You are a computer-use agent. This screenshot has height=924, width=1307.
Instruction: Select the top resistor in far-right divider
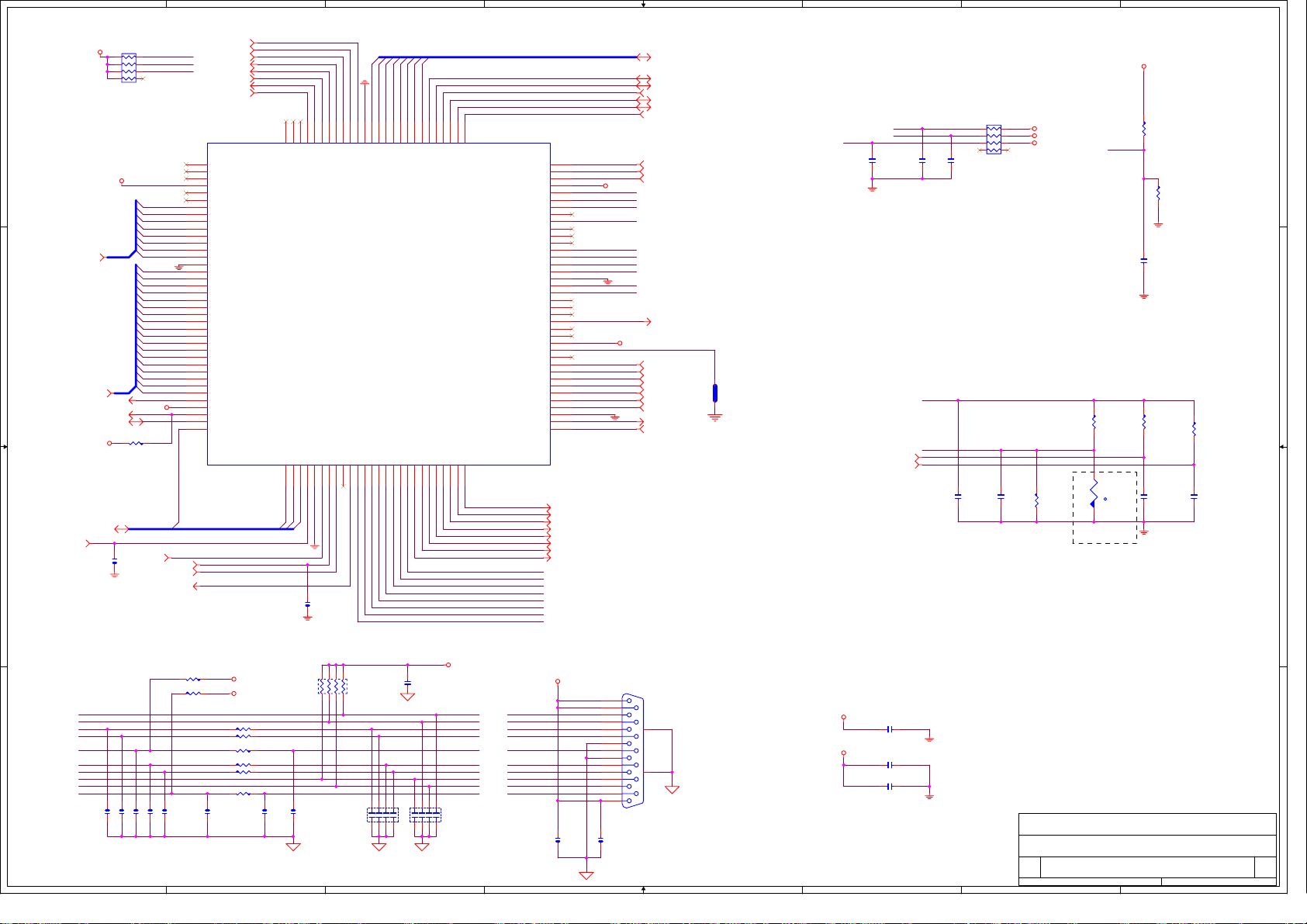(1143, 128)
